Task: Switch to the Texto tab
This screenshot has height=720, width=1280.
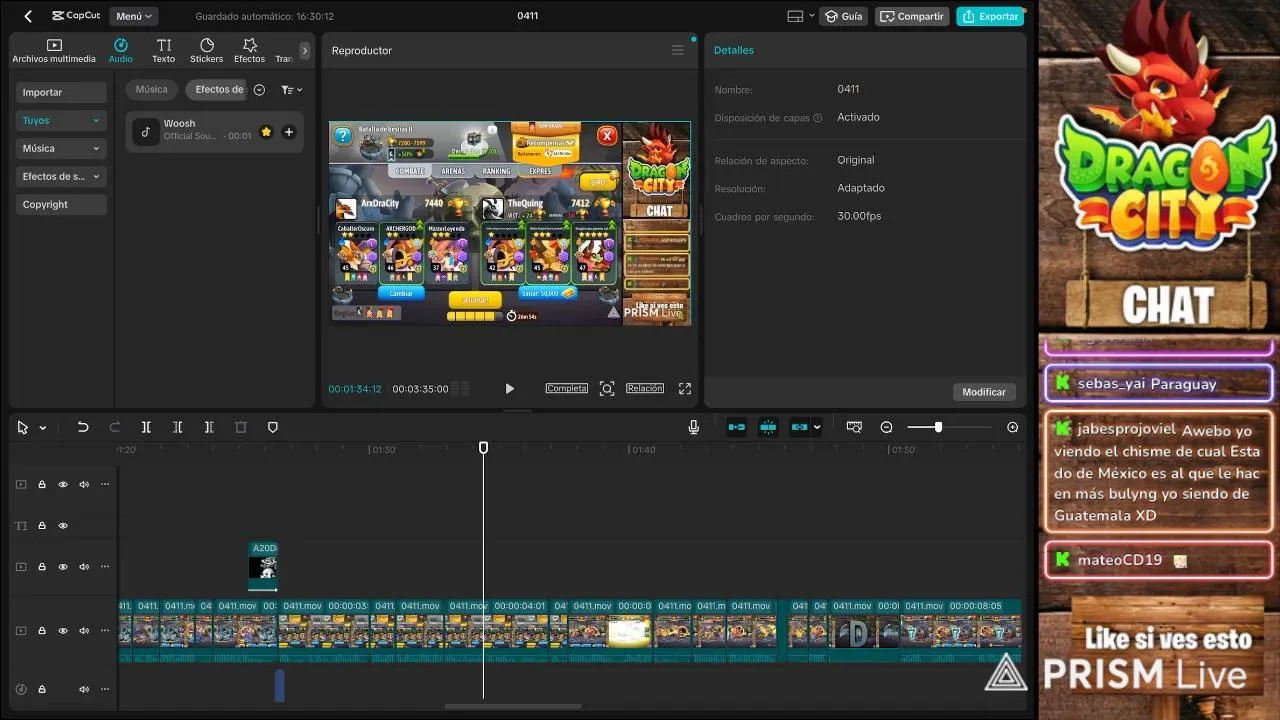Action: coord(164,51)
